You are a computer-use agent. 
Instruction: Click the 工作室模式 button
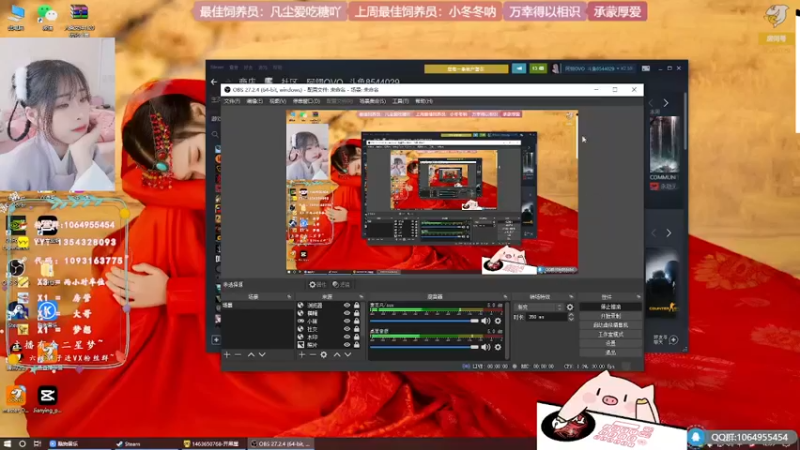(610, 335)
